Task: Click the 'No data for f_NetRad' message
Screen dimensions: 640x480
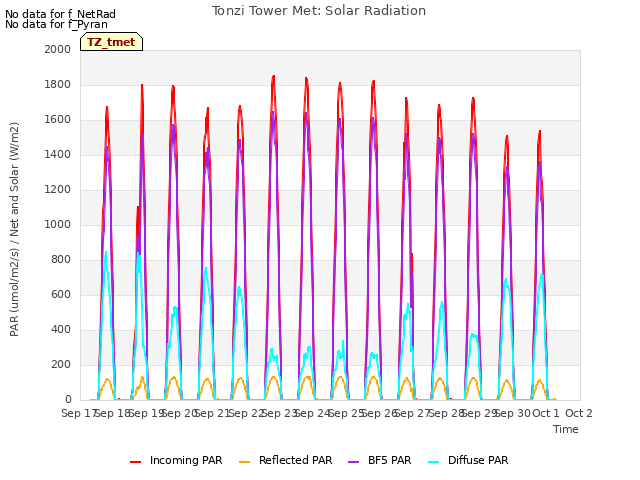Action: pos(60,14)
